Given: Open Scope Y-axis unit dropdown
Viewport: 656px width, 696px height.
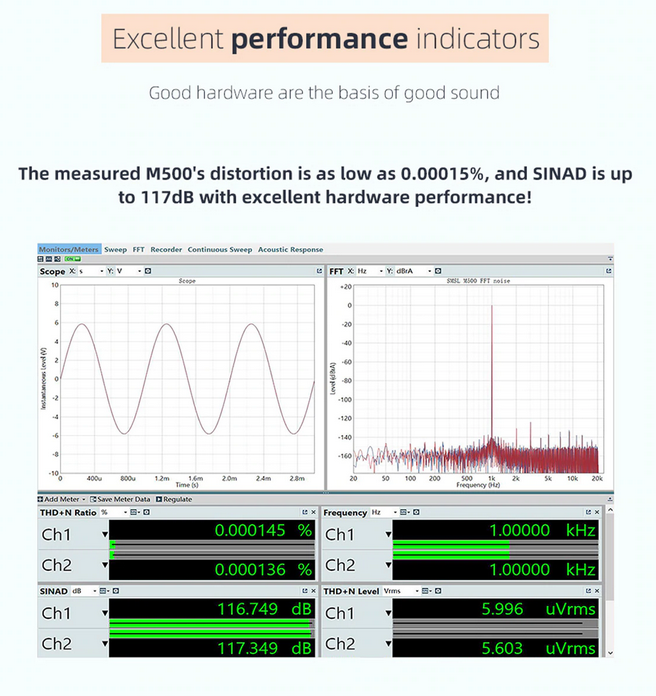Looking at the screenshot, I should 129,271.
